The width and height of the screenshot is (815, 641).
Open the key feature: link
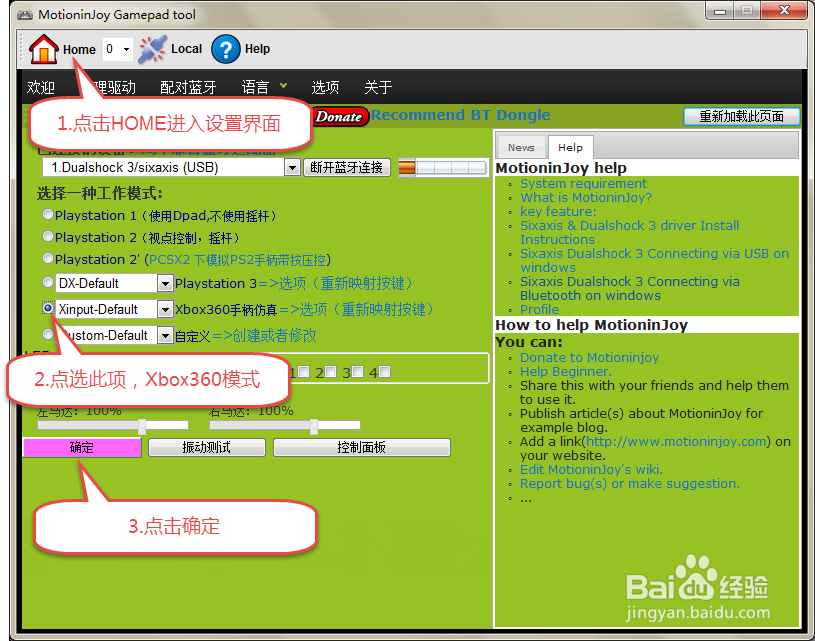point(558,212)
